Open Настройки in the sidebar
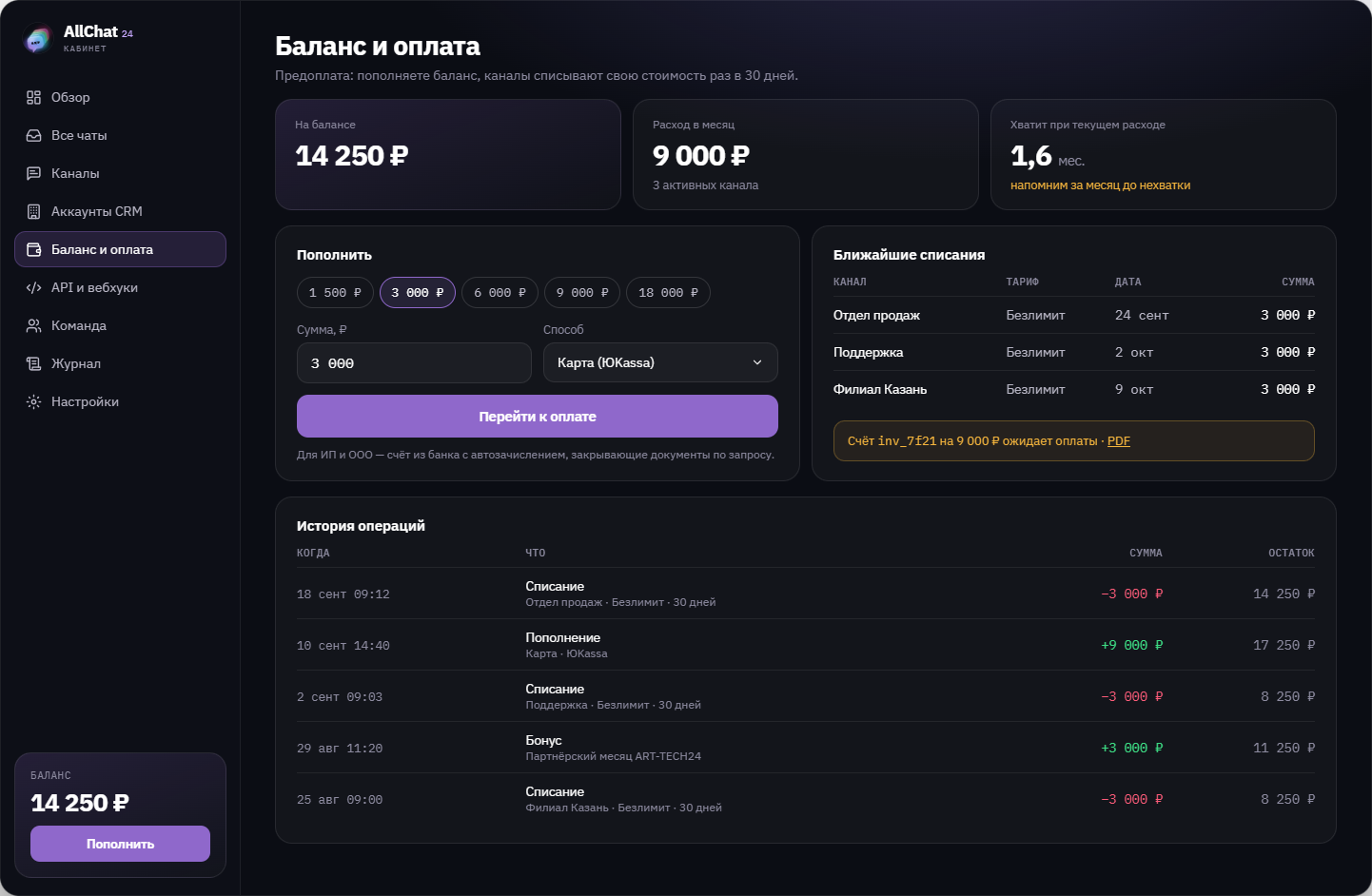Viewport: 1372px width, 896px height. 120,401
